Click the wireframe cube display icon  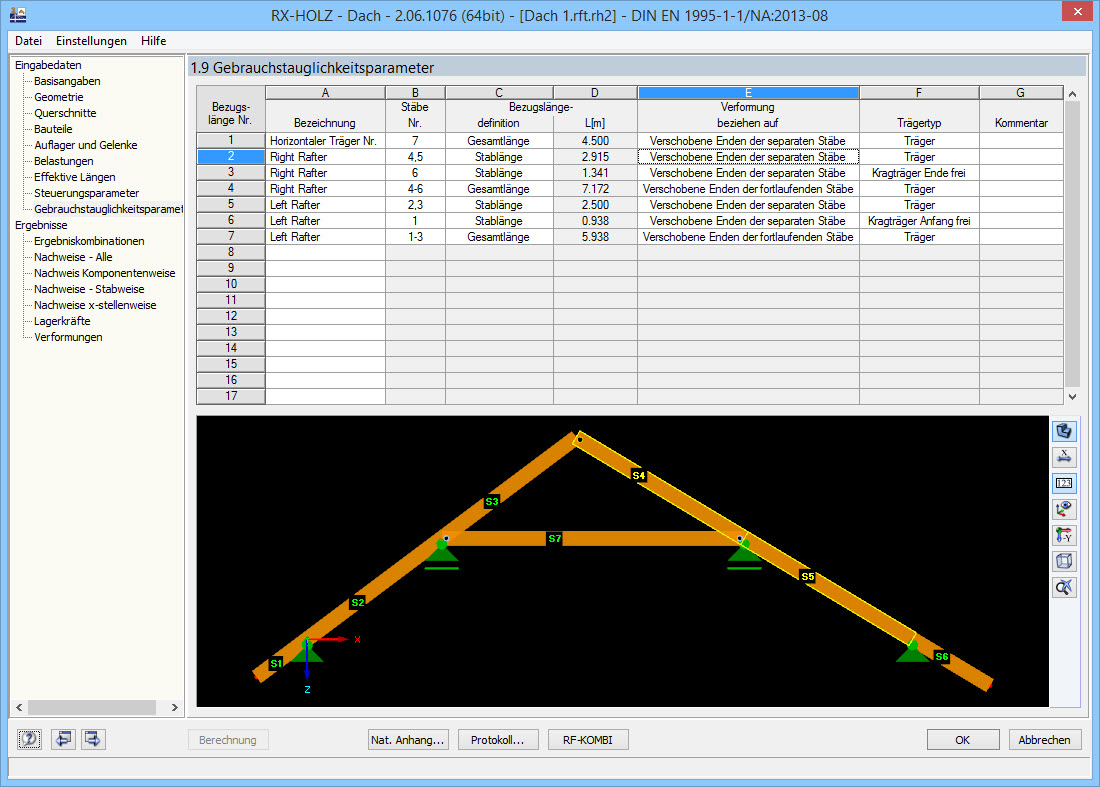coord(1064,561)
